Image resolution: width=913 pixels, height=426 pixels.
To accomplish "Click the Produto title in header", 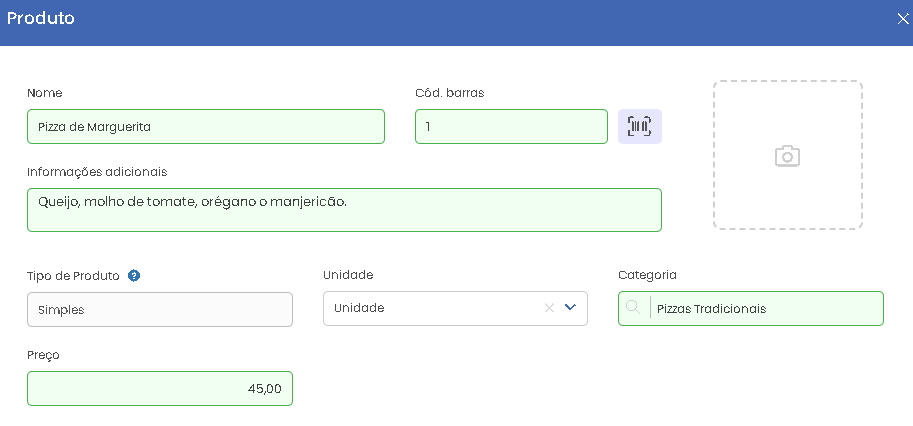I will pos(41,18).
